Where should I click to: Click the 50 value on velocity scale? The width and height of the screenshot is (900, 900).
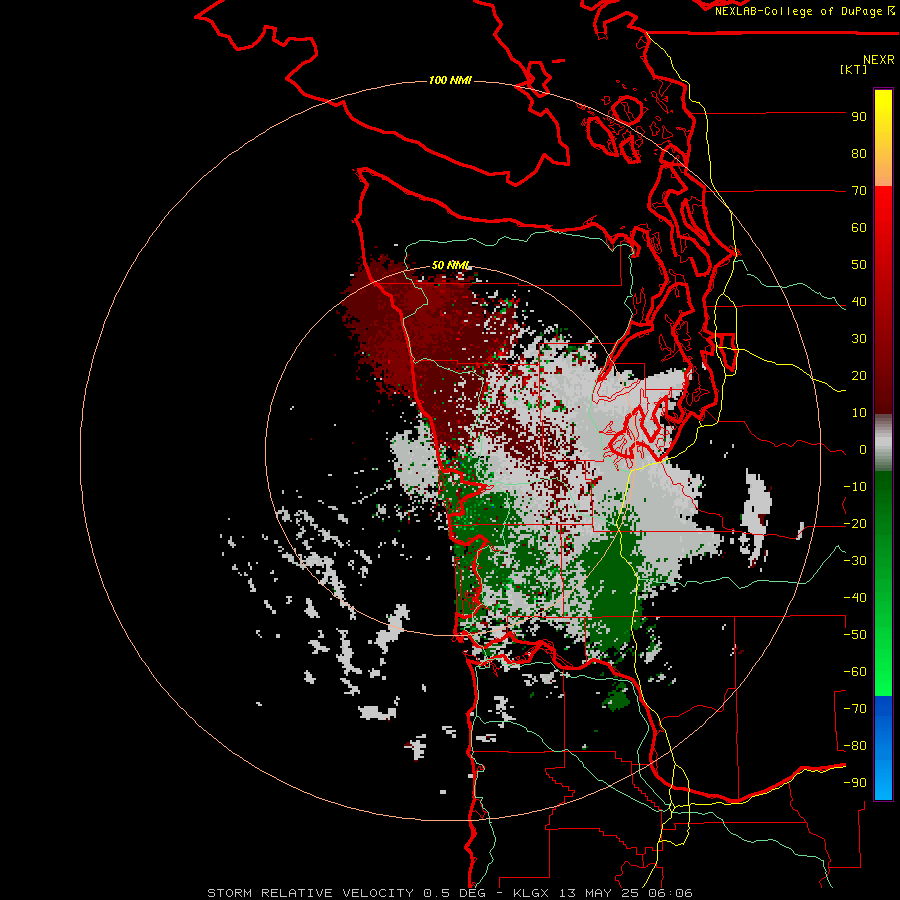click(859, 265)
